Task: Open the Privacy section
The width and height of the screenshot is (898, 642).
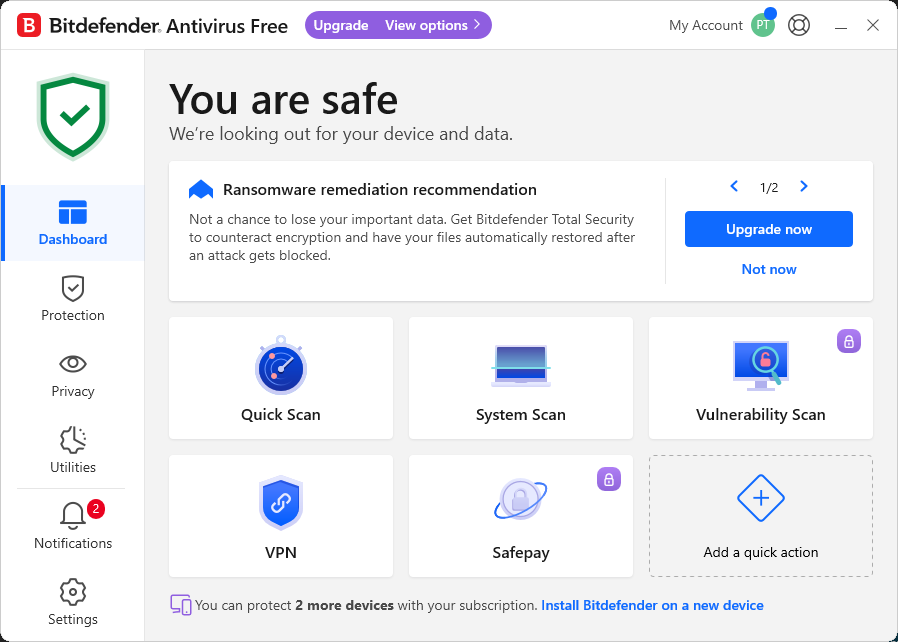Action: [73, 375]
